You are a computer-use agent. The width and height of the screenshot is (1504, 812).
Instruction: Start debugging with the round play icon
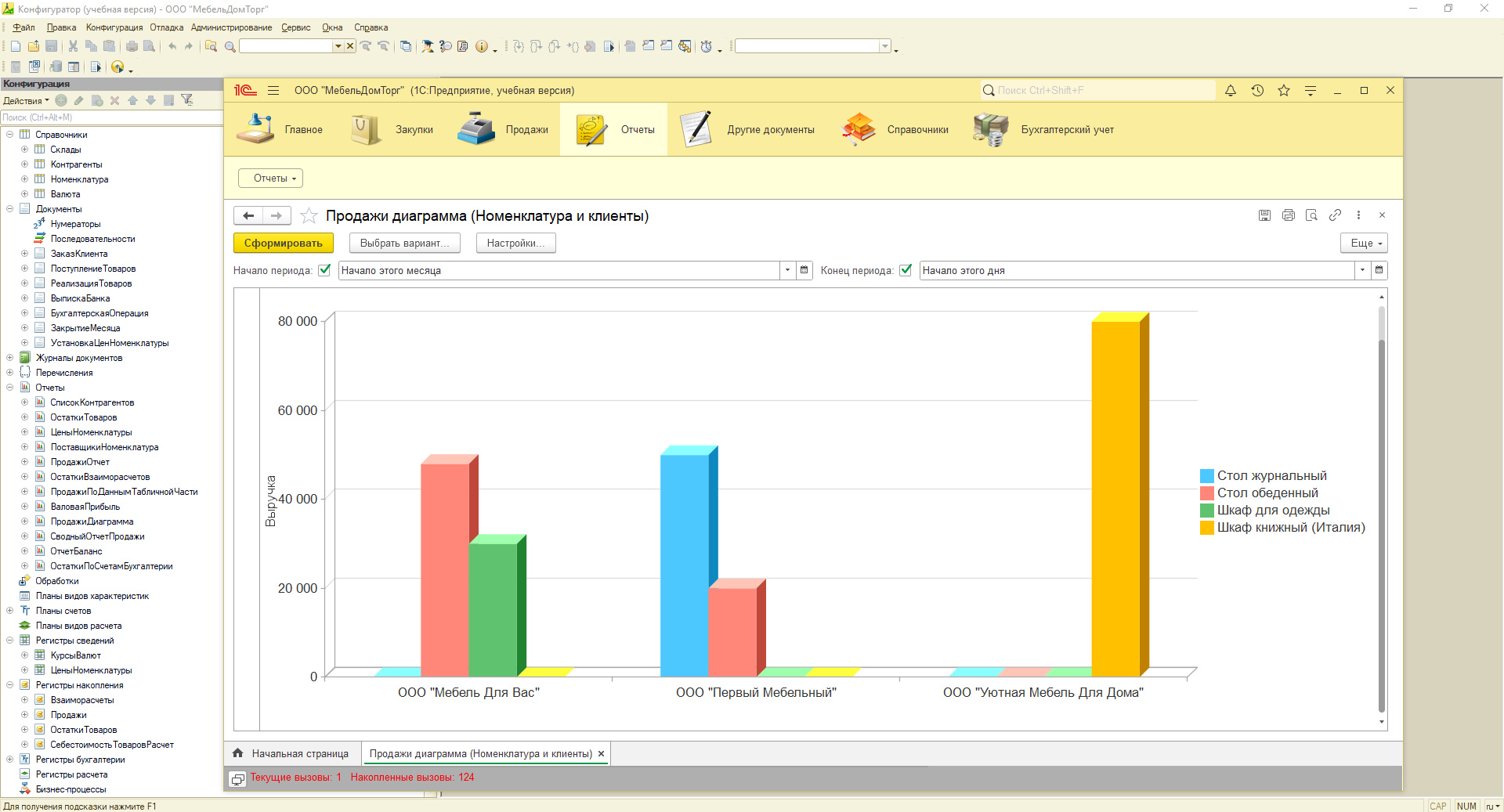117,67
